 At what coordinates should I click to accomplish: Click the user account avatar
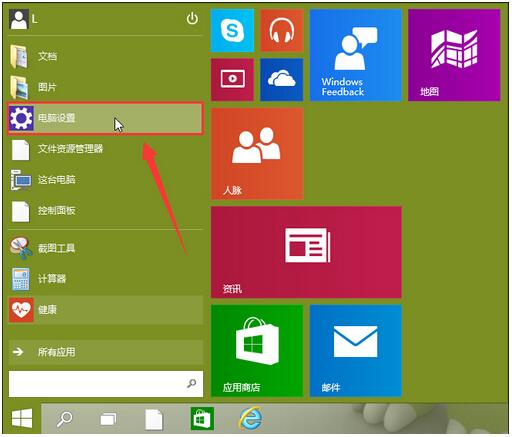[19, 19]
